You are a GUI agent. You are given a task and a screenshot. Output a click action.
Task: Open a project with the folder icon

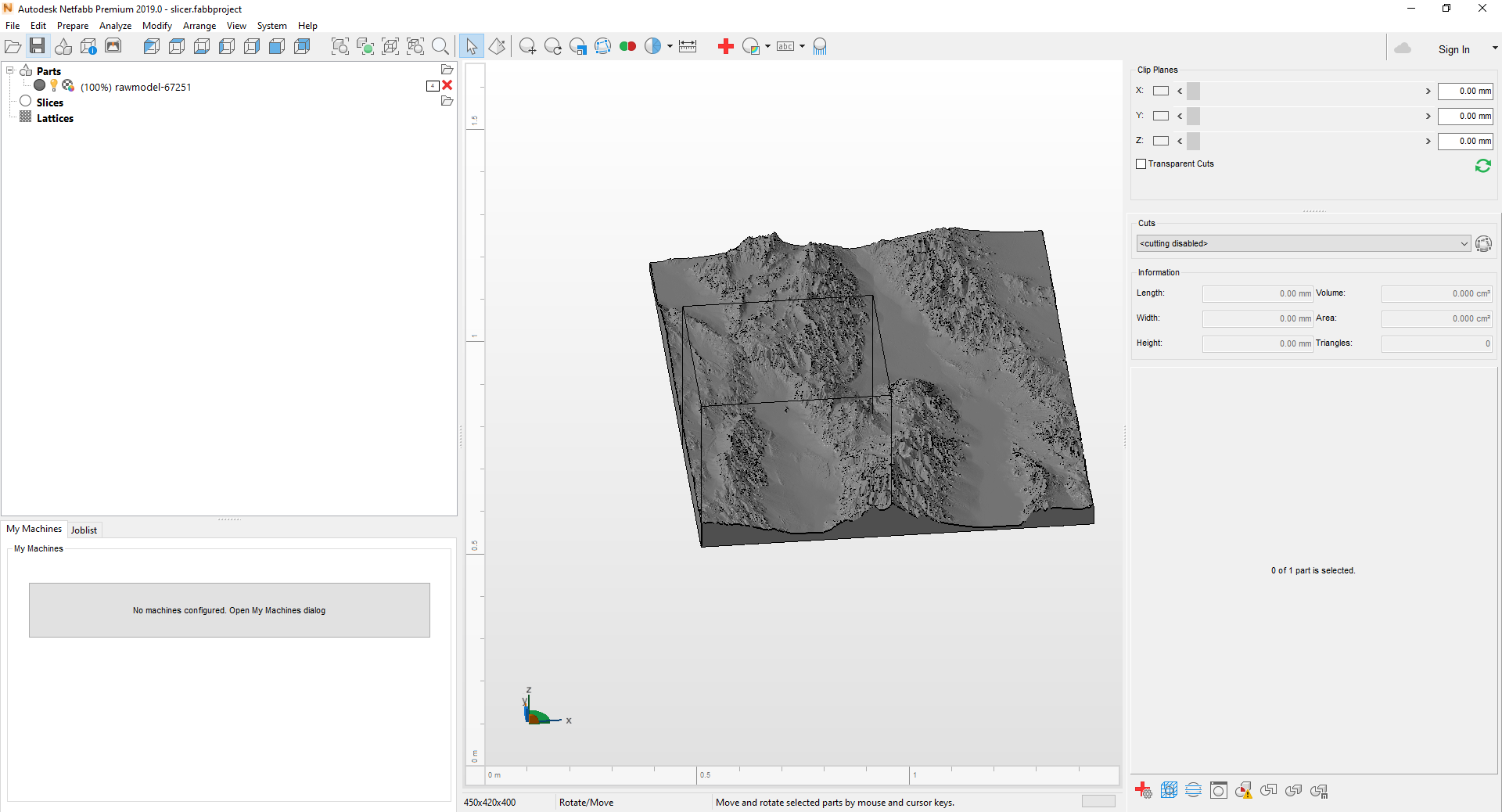pyautogui.click(x=13, y=47)
